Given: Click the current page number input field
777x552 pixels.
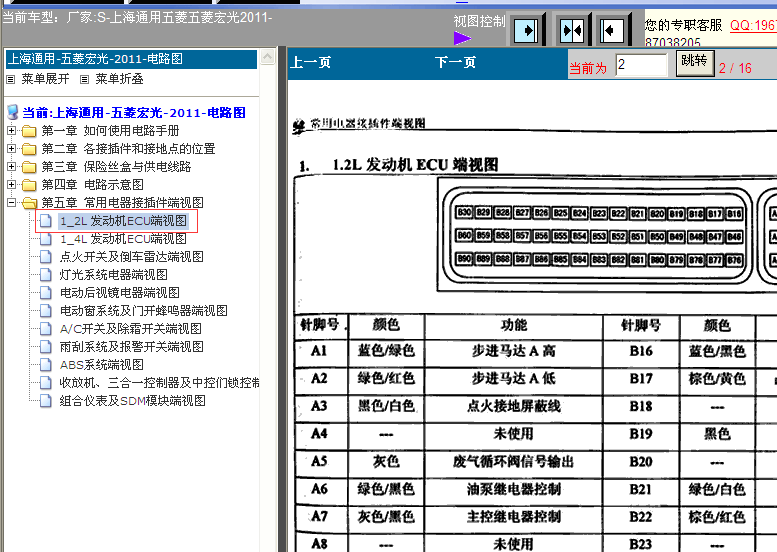Looking at the screenshot, I should 642,65.
